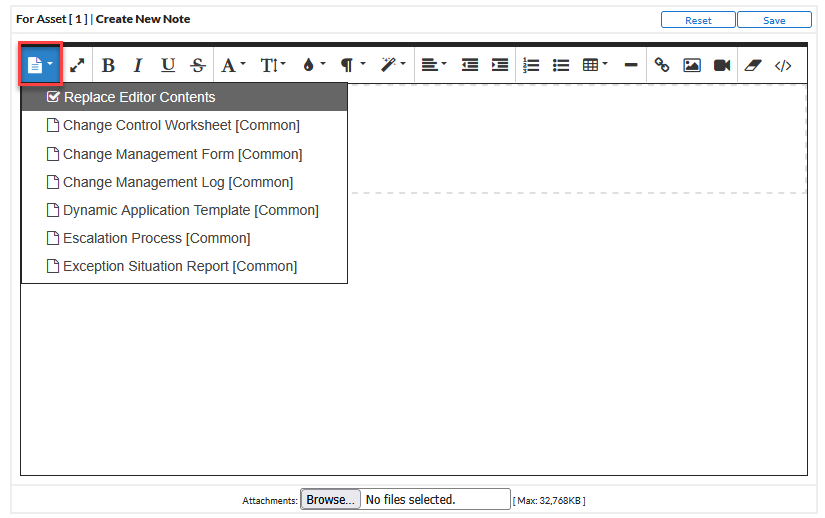Apply strikethrough formatting
This screenshot has width=825, height=518.
(198, 65)
